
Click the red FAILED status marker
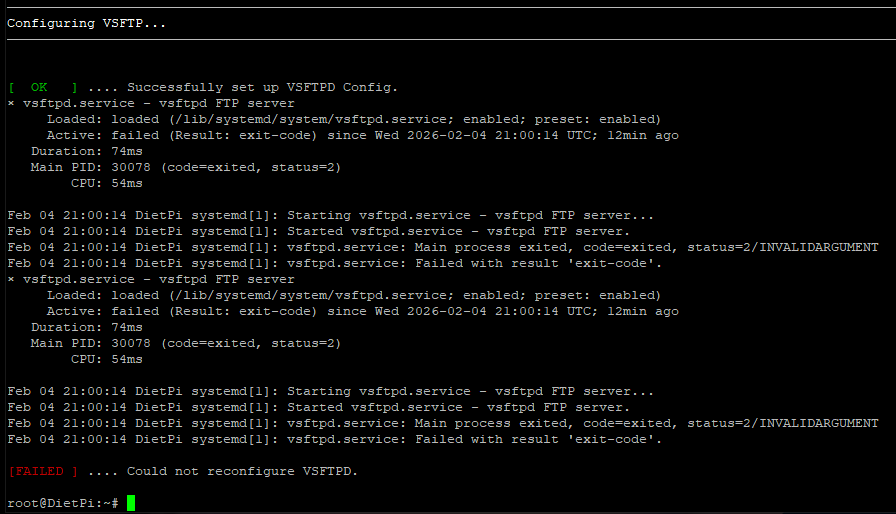tap(43, 471)
